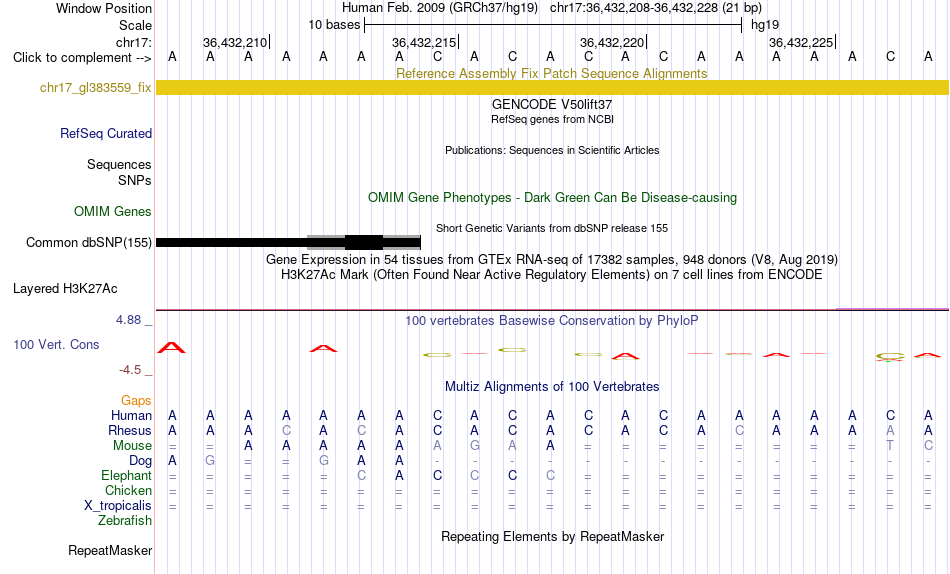Click 'RefSeq genes from NCBI' title
The height and width of the screenshot is (574, 950).
[552, 119]
